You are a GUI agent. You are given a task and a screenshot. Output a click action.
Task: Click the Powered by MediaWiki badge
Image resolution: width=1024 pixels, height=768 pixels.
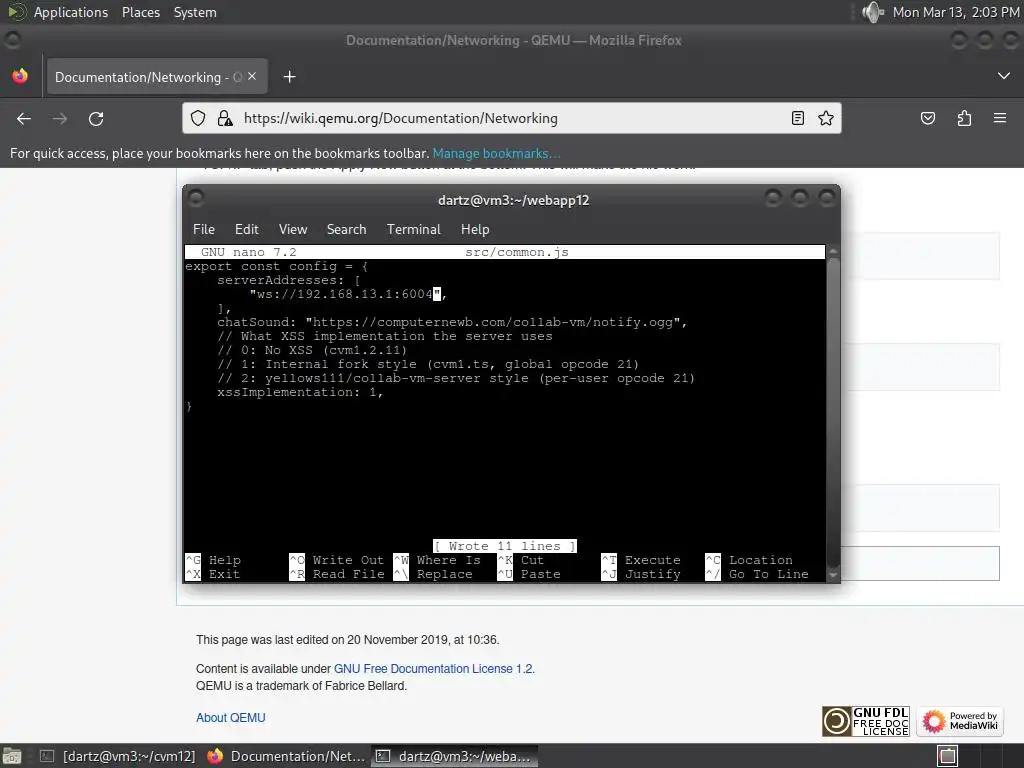click(x=960, y=721)
